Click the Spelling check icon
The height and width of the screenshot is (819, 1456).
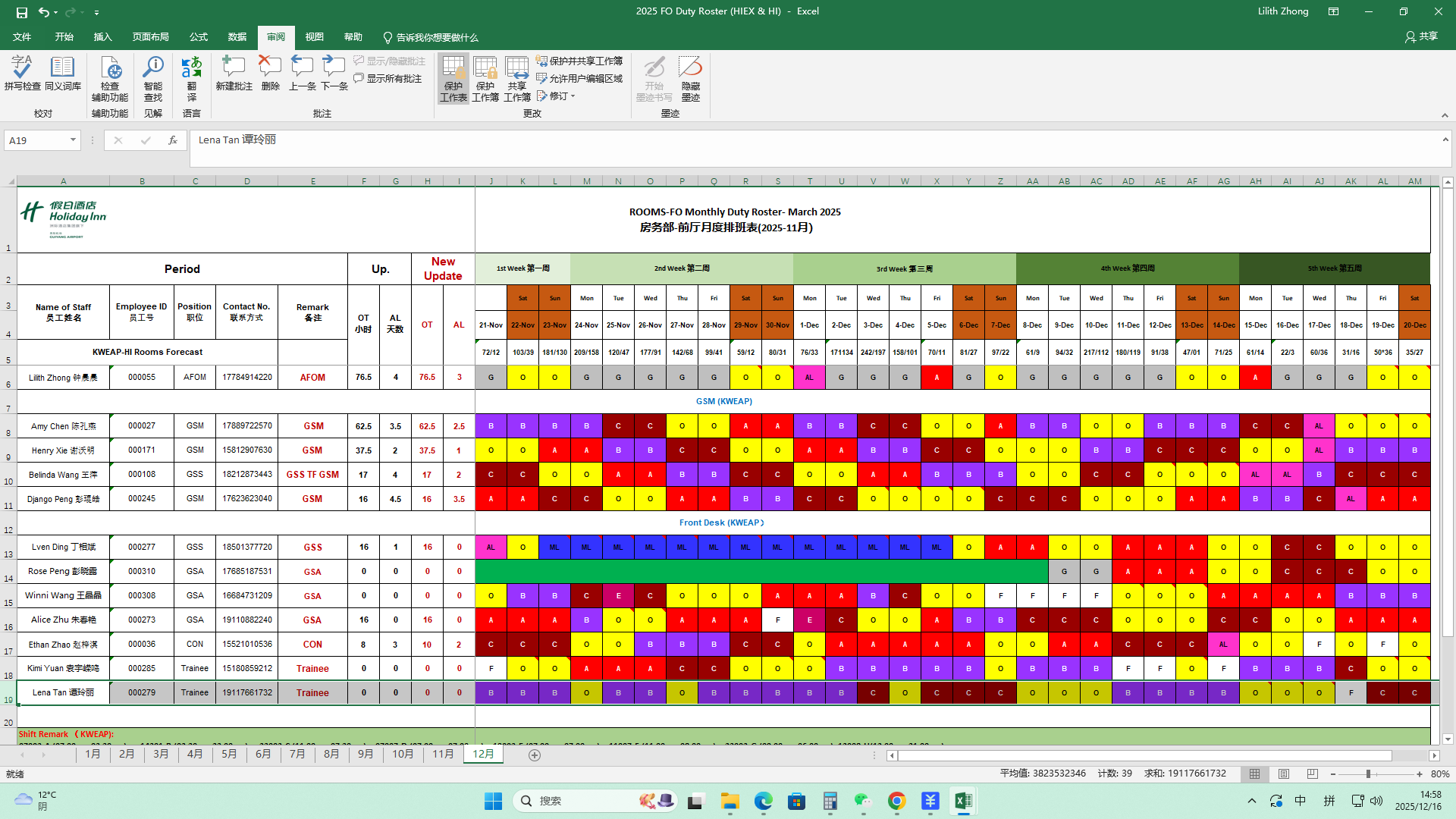tap(22, 74)
